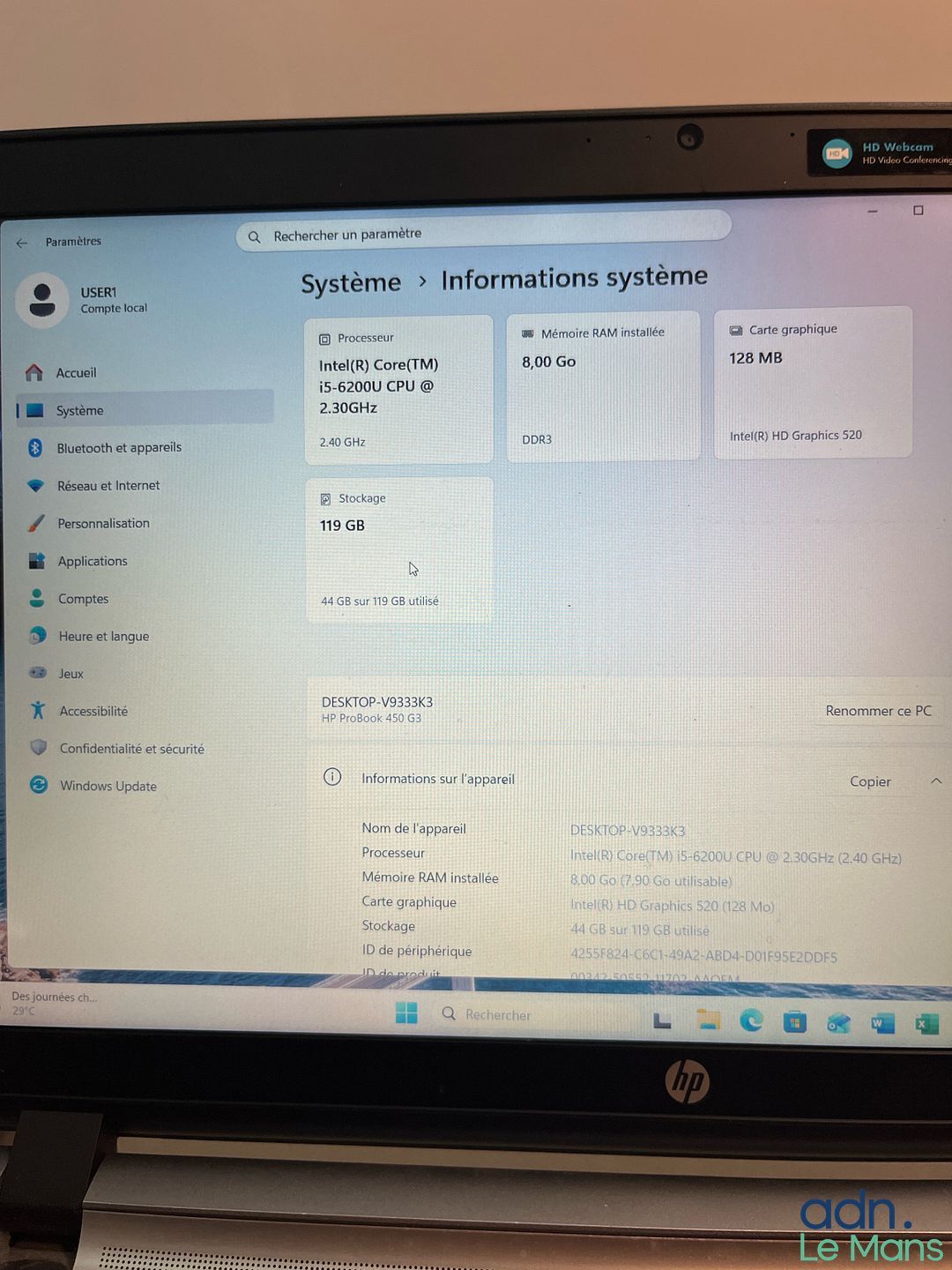Click the USER1 profile avatar
The image size is (952, 1270).
pos(42,300)
